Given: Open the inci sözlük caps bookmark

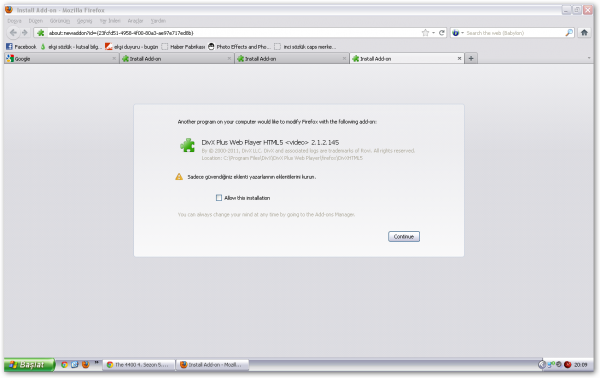Looking at the screenshot, I should tap(305, 47).
